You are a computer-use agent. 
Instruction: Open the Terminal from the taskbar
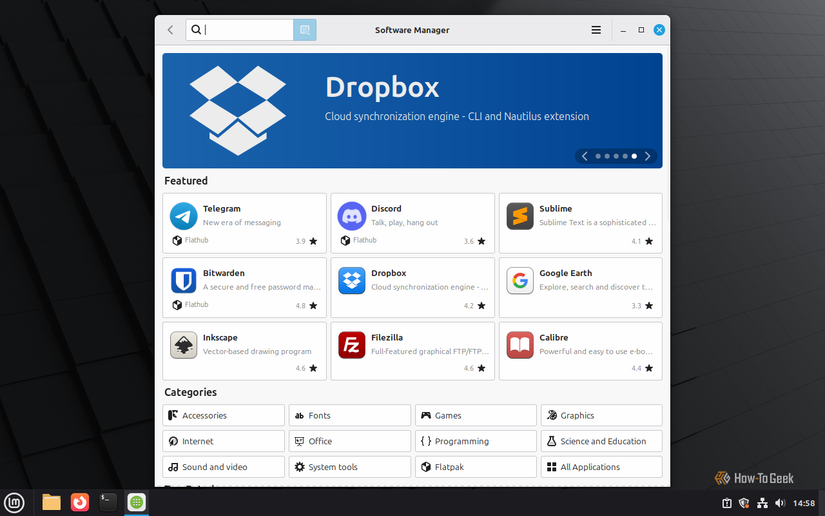point(108,502)
